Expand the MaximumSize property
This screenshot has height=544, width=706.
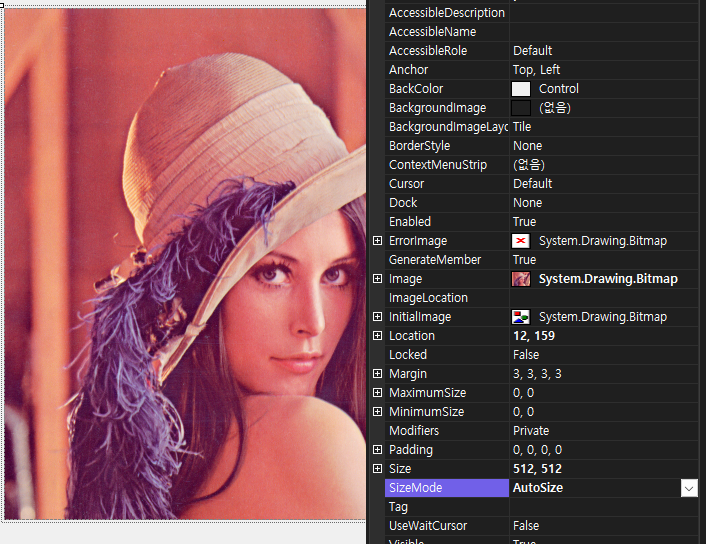coord(377,392)
